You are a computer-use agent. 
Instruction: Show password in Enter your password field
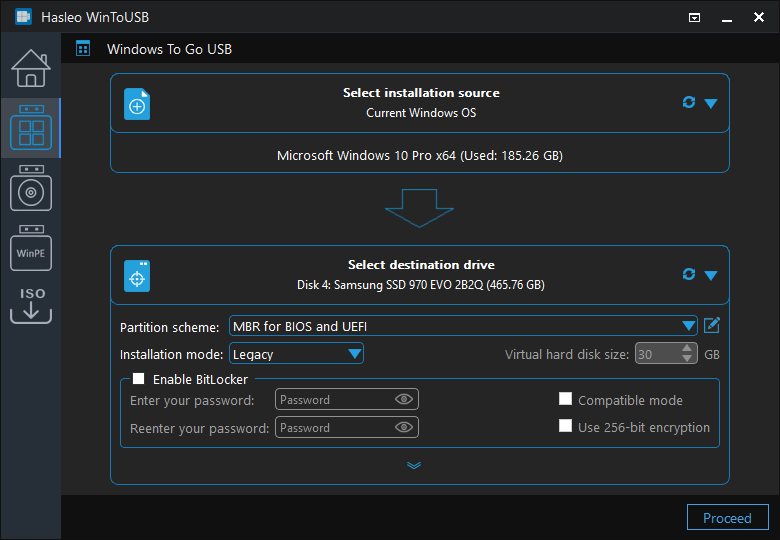(x=404, y=399)
